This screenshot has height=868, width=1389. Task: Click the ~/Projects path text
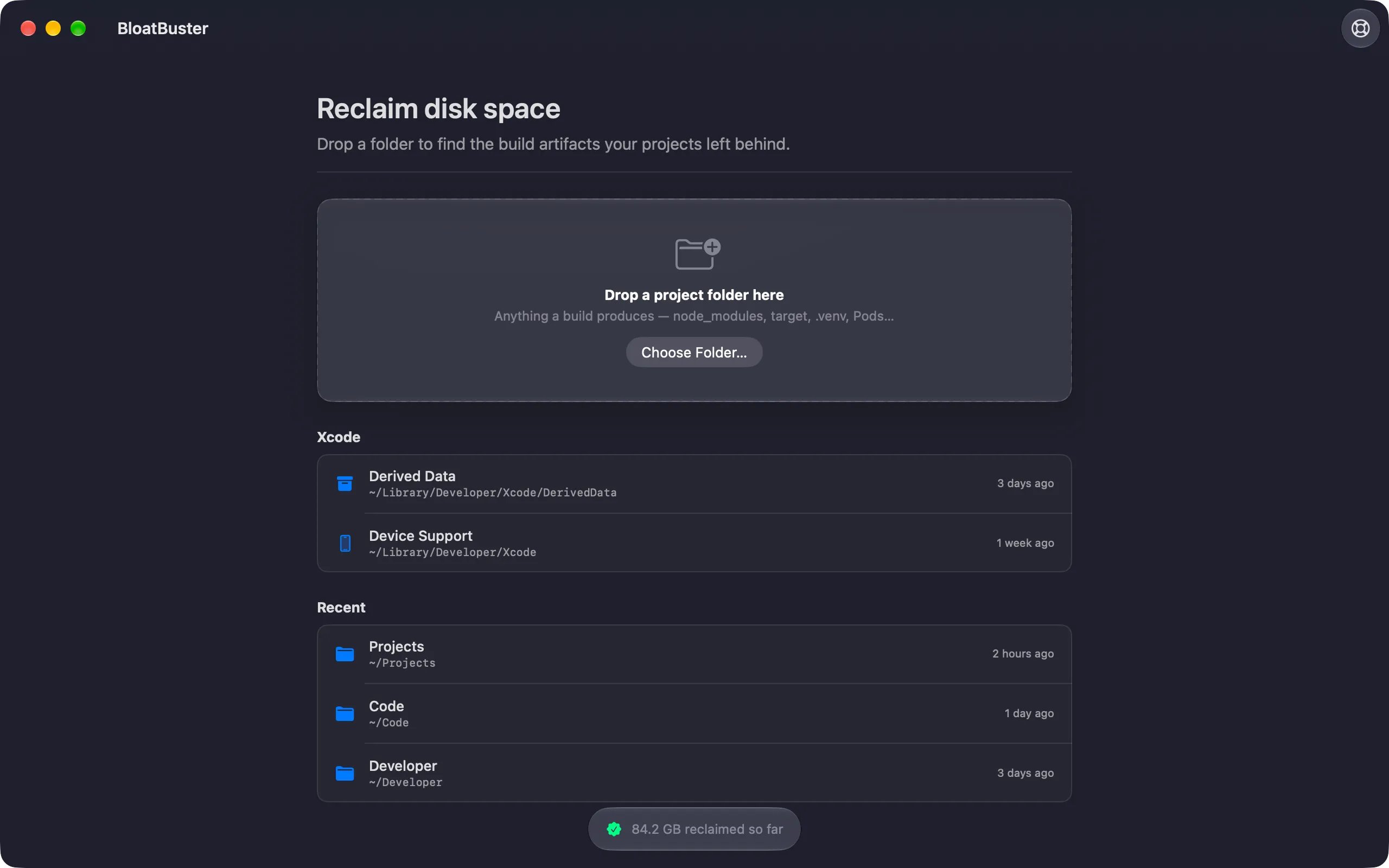coord(402,663)
